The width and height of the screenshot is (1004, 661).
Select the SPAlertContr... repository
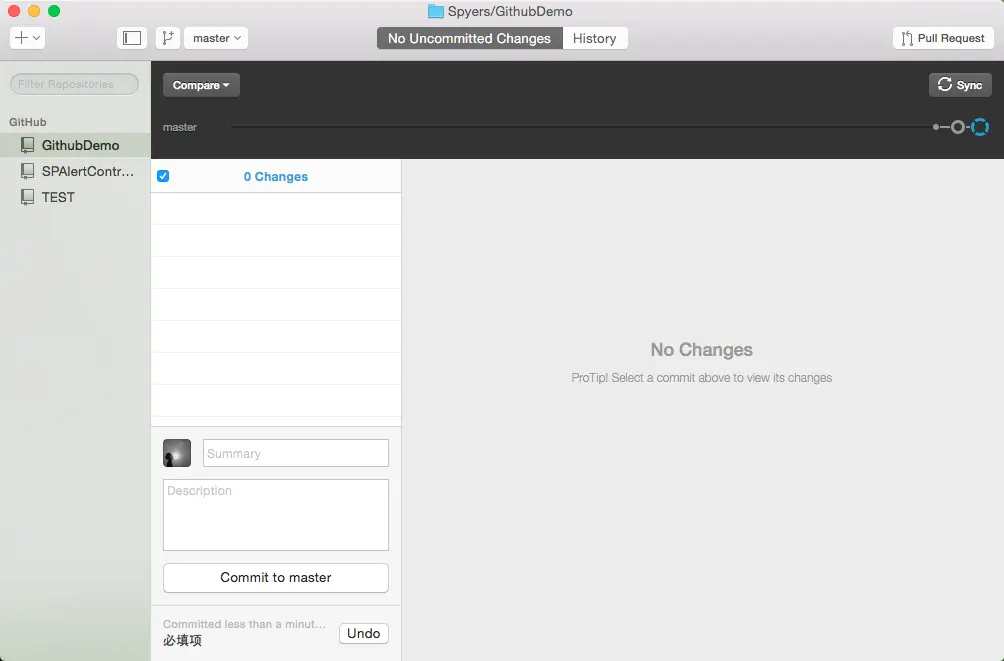(x=76, y=171)
